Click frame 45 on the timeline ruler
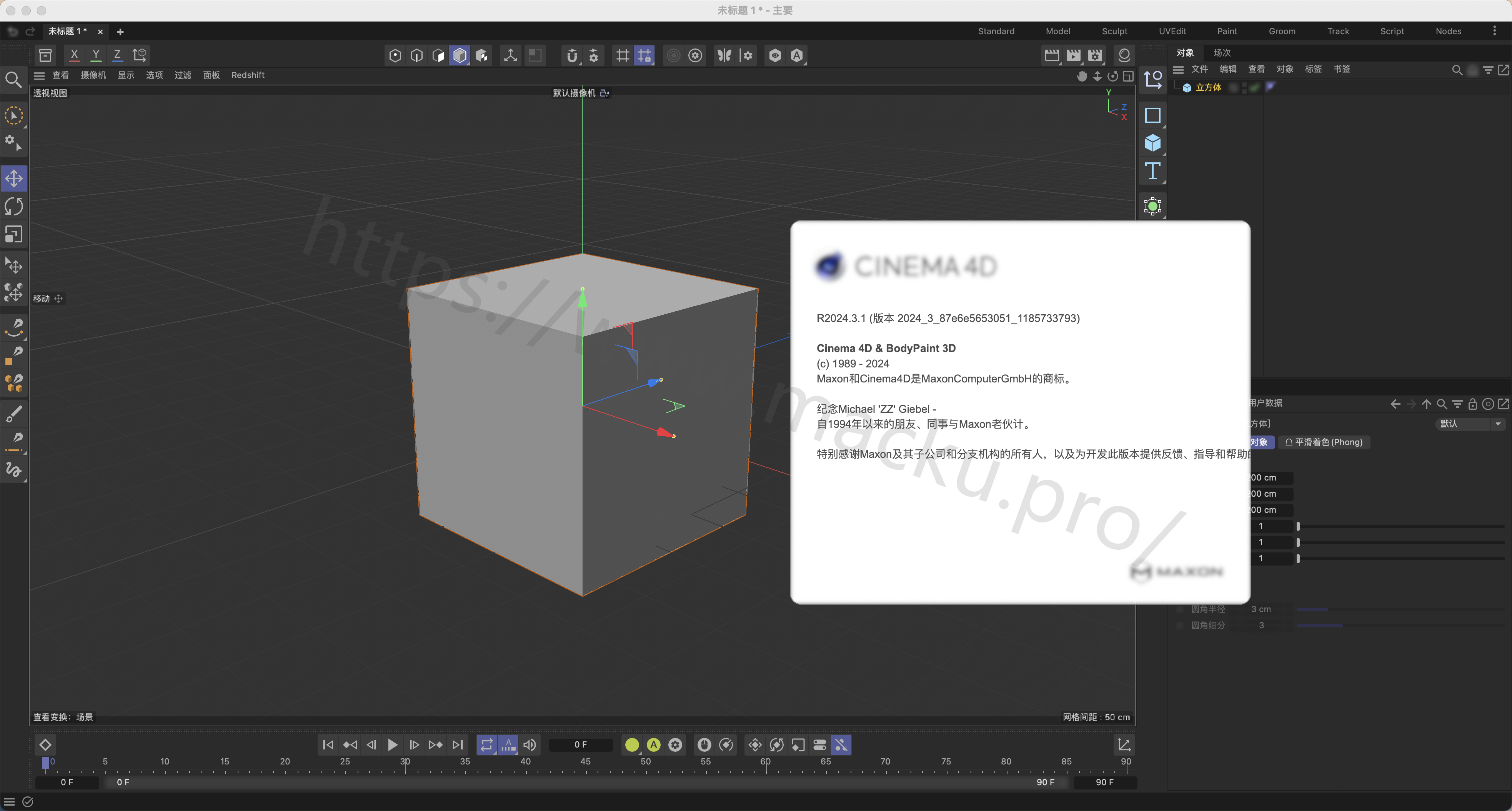1512x811 pixels. click(585, 762)
